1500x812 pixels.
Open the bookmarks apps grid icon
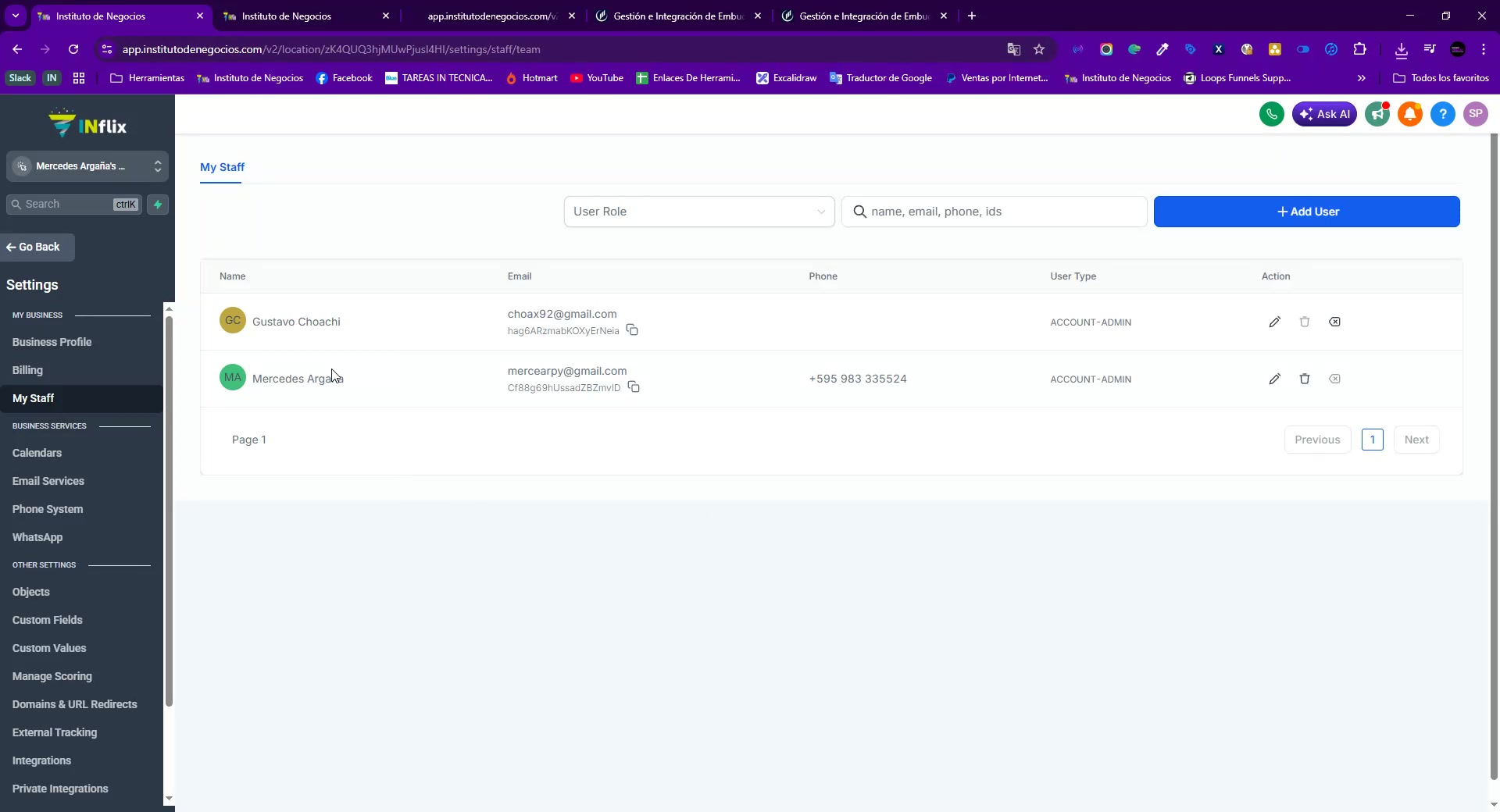79,78
